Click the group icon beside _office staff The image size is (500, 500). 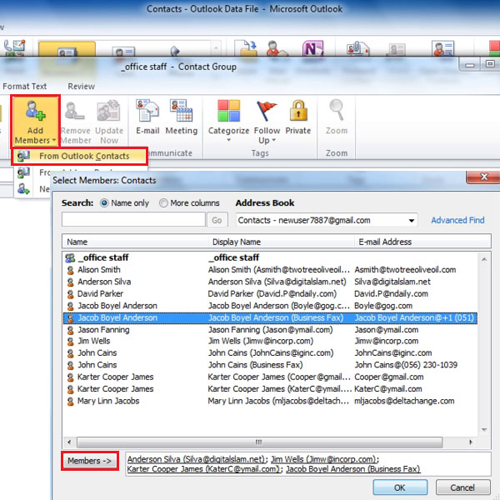coord(70,258)
